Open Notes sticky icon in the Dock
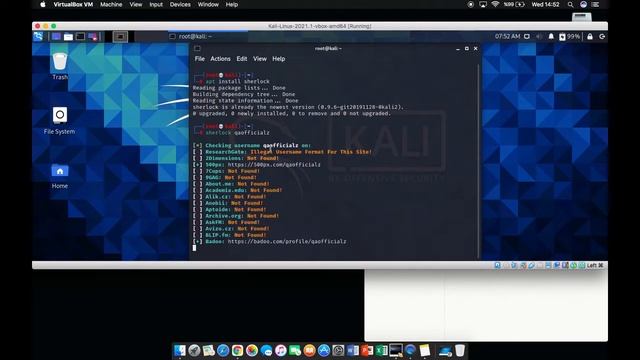Screen dimensions: 640x360 click(424, 350)
